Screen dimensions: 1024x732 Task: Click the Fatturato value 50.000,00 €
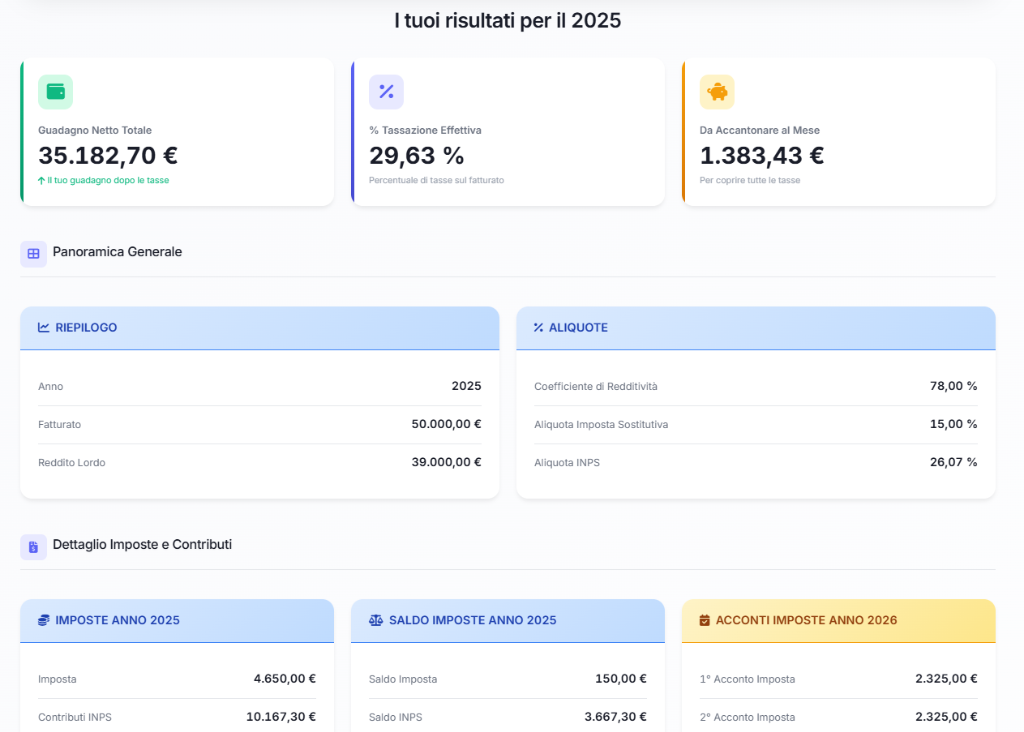point(446,424)
